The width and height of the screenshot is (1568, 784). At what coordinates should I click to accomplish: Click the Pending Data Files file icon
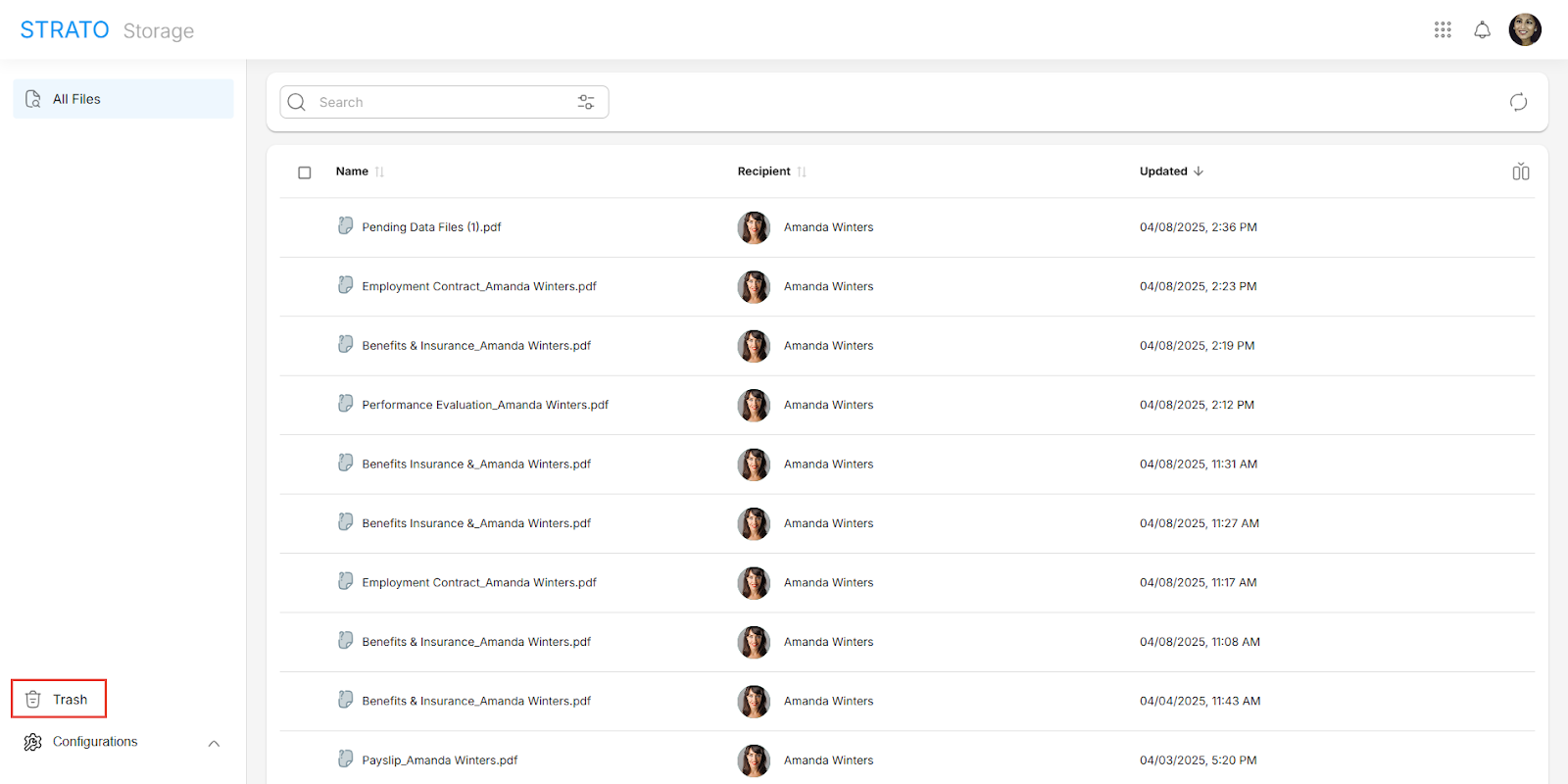coord(345,226)
